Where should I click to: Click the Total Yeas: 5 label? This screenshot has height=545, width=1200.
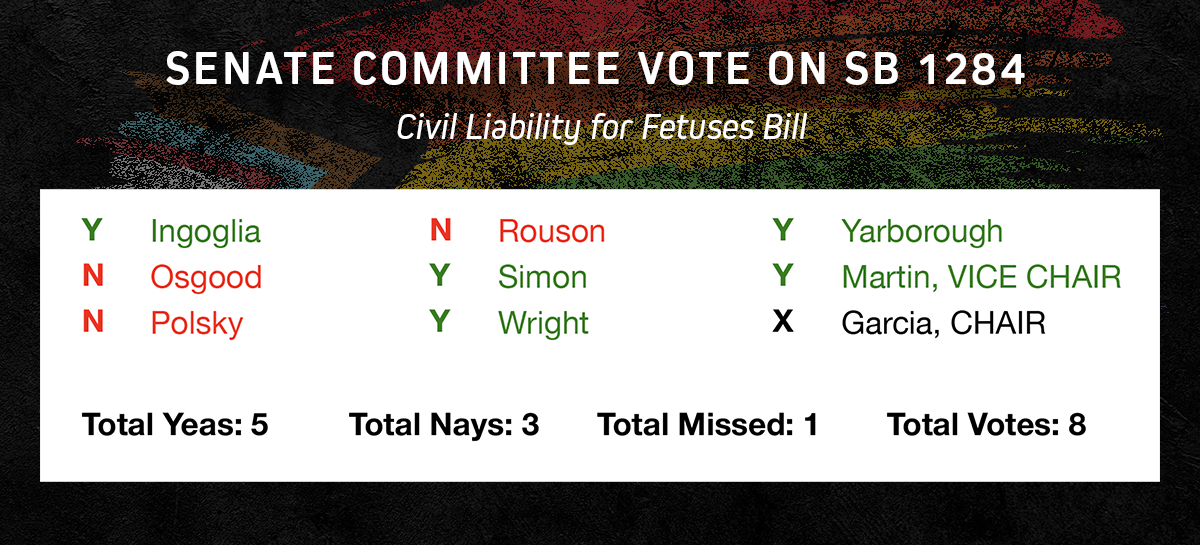click(x=175, y=425)
